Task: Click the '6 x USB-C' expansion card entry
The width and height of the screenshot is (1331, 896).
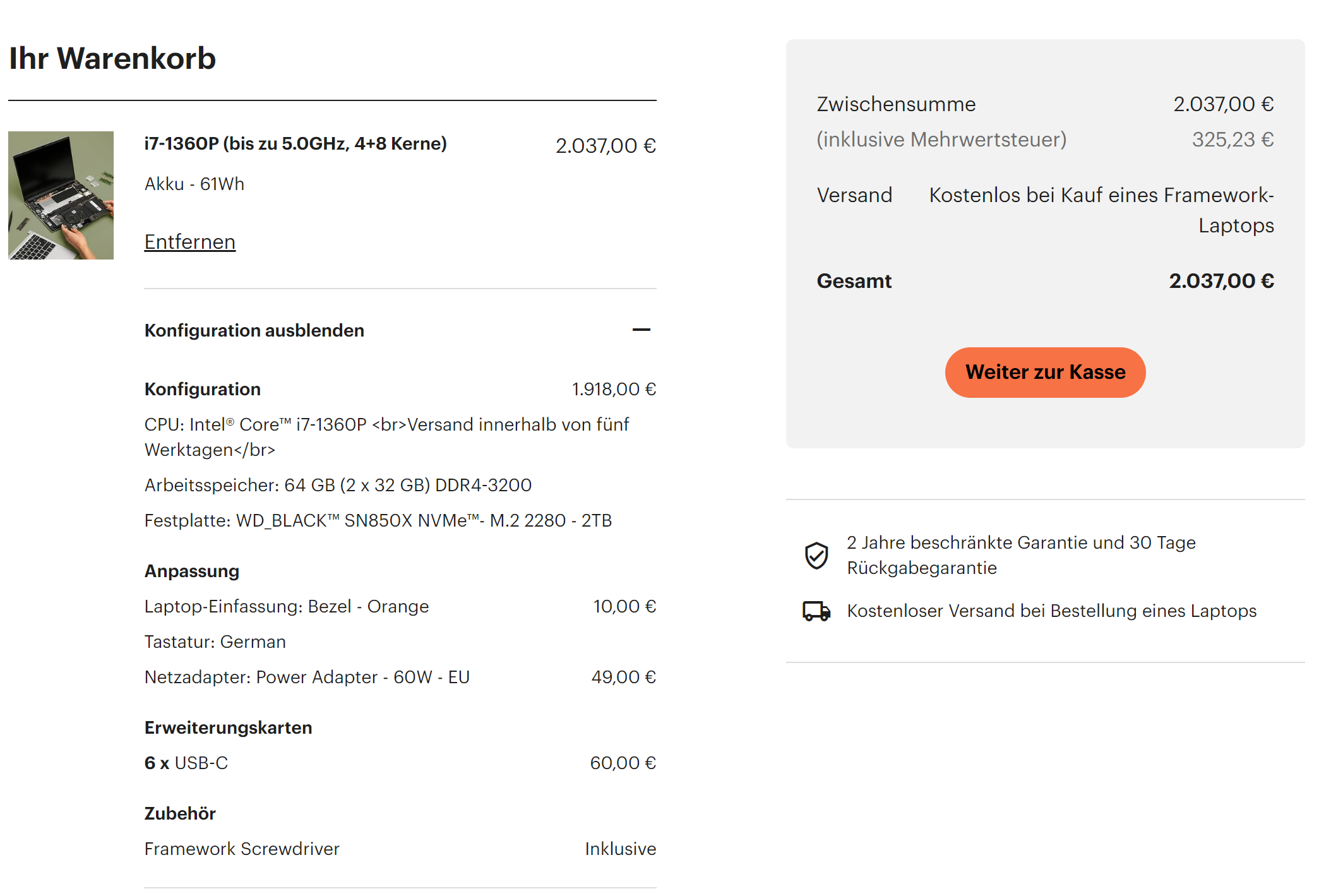Action: pyautogui.click(x=186, y=763)
